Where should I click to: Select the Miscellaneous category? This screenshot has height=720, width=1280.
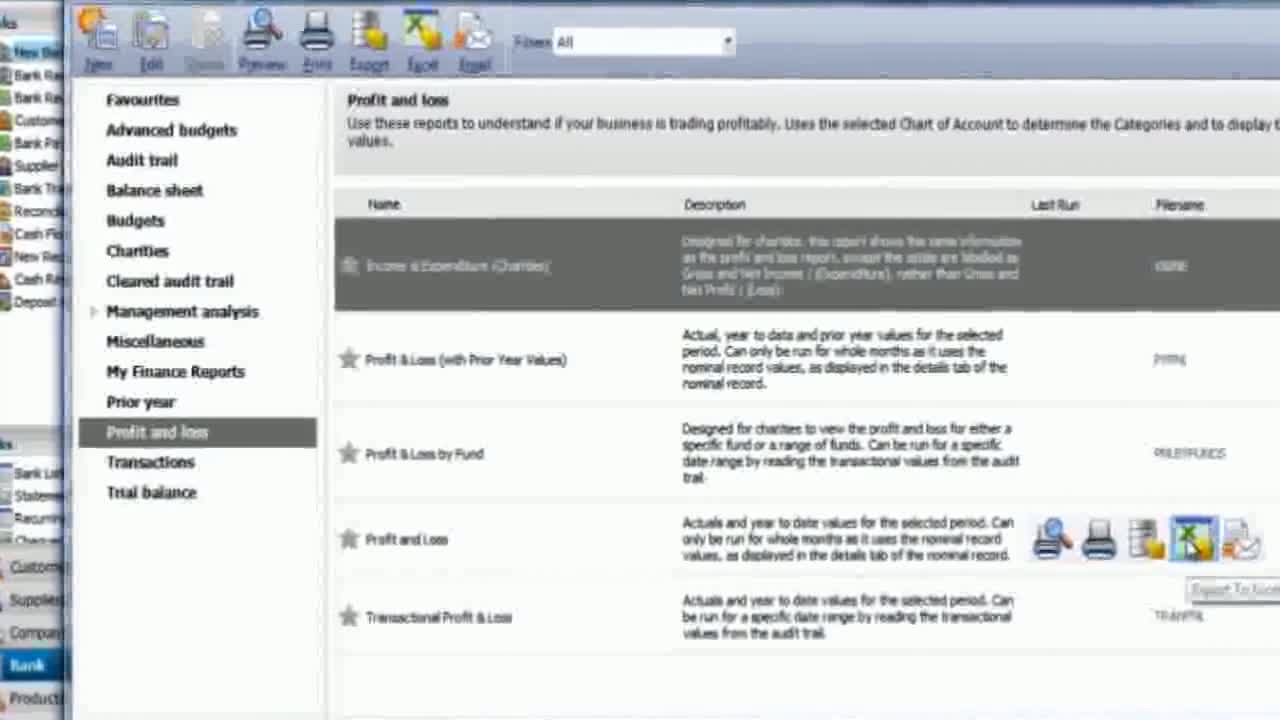[156, 342]
